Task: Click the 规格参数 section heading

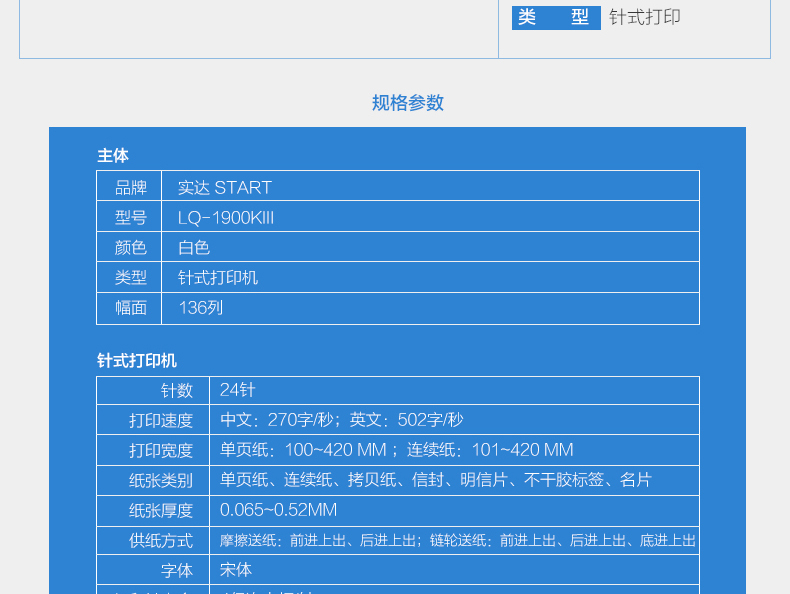Action: pyautogui.click(x=407, y=103)
